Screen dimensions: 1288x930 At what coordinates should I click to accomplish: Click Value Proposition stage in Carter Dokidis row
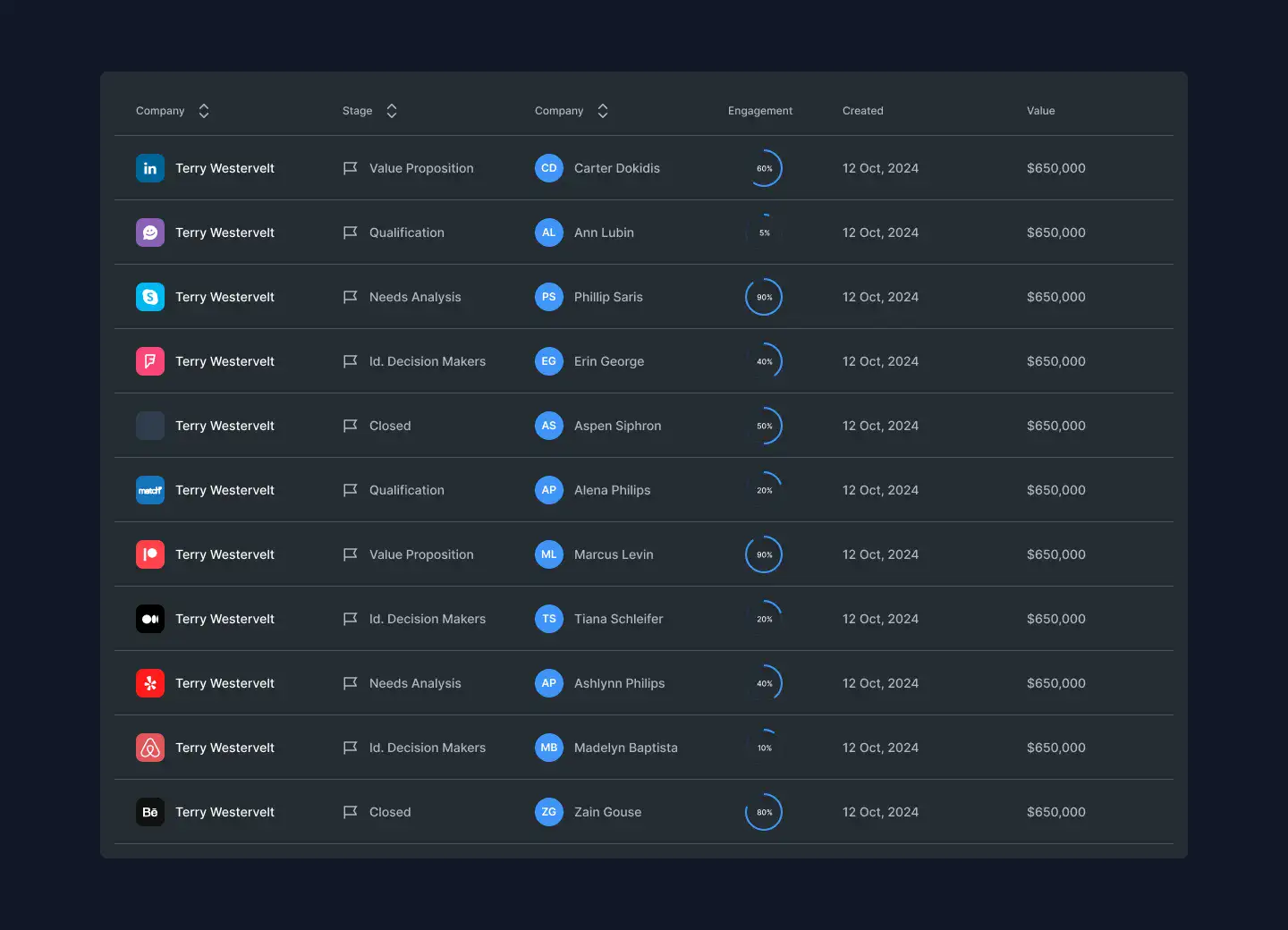421,168
